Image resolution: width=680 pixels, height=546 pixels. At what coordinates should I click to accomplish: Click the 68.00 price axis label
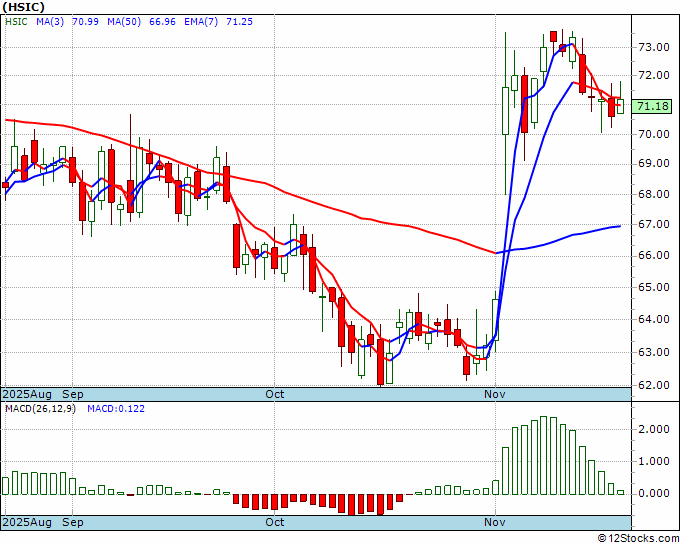pos(654,194)
